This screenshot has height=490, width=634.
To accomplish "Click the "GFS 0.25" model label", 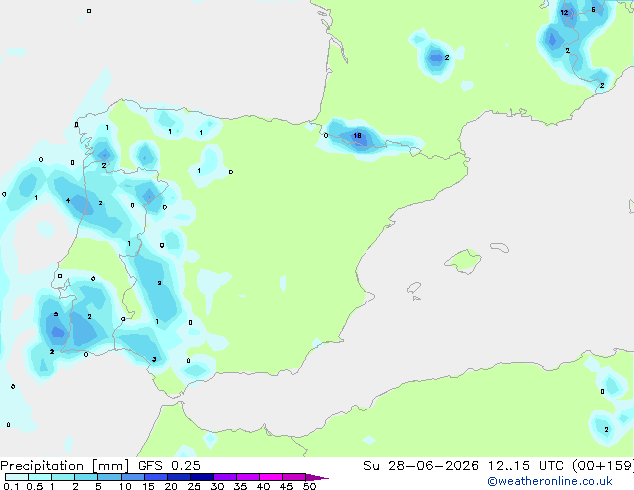I will tap(169, 466).
